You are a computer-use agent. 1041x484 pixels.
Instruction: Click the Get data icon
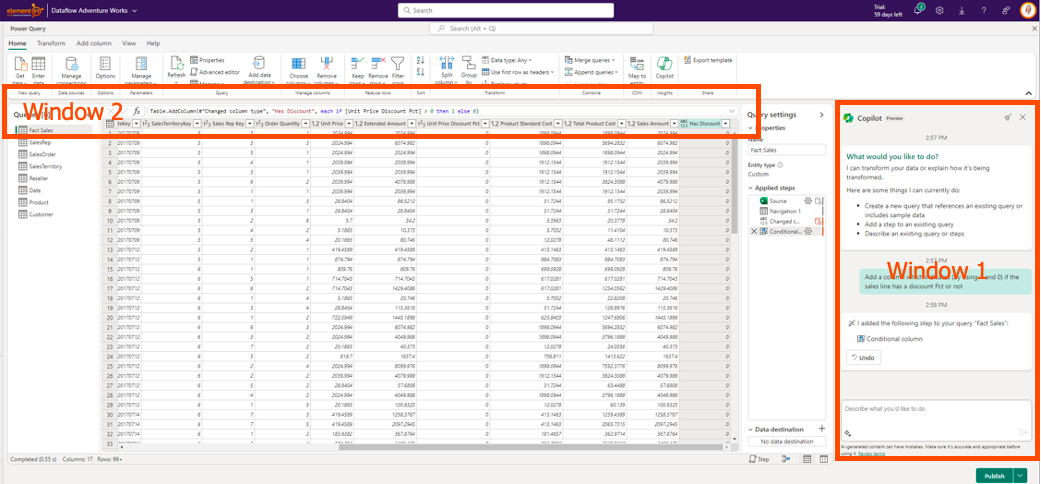(x=21, y=64)
